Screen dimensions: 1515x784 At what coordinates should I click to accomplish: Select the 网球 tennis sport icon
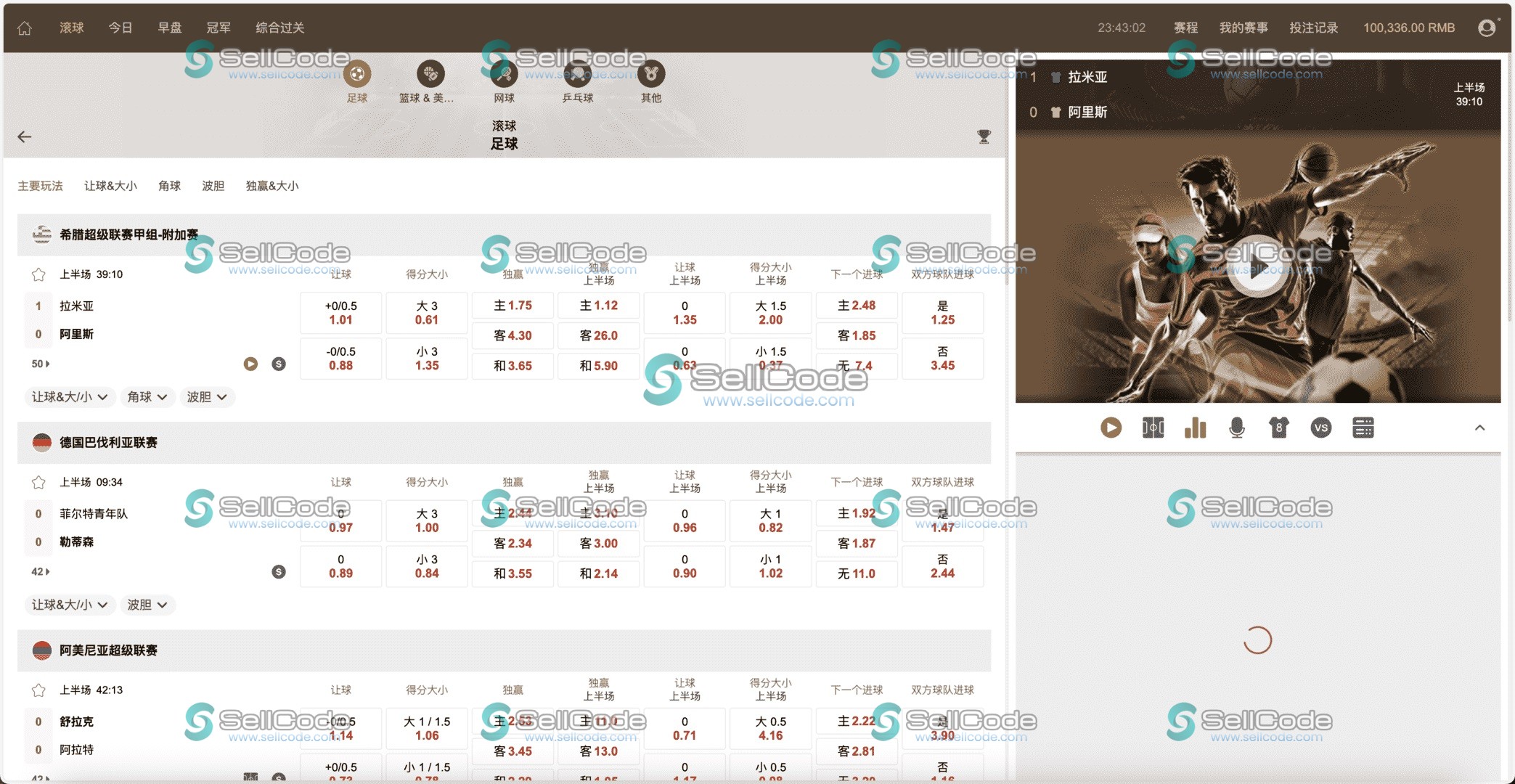pyautogui.click(x=503, y=74)
